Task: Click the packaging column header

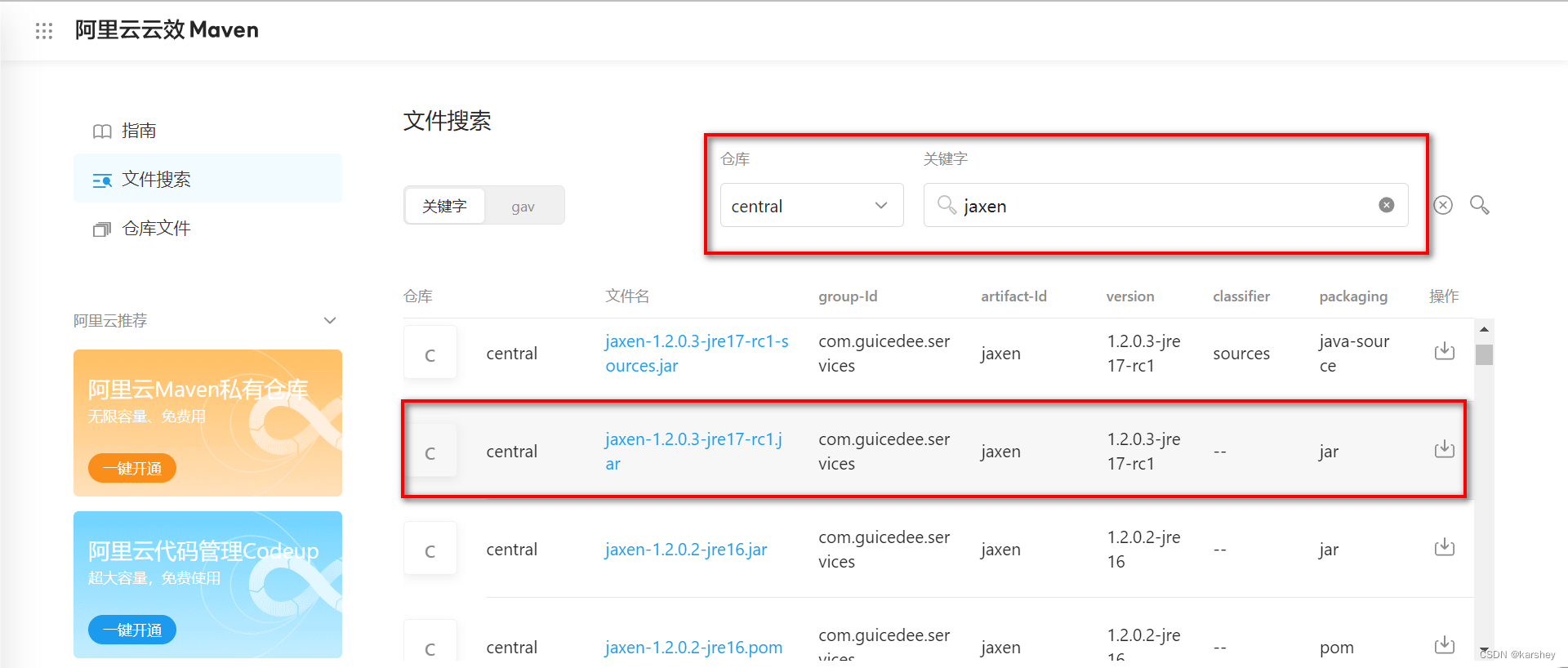Action: (1353, 296)
